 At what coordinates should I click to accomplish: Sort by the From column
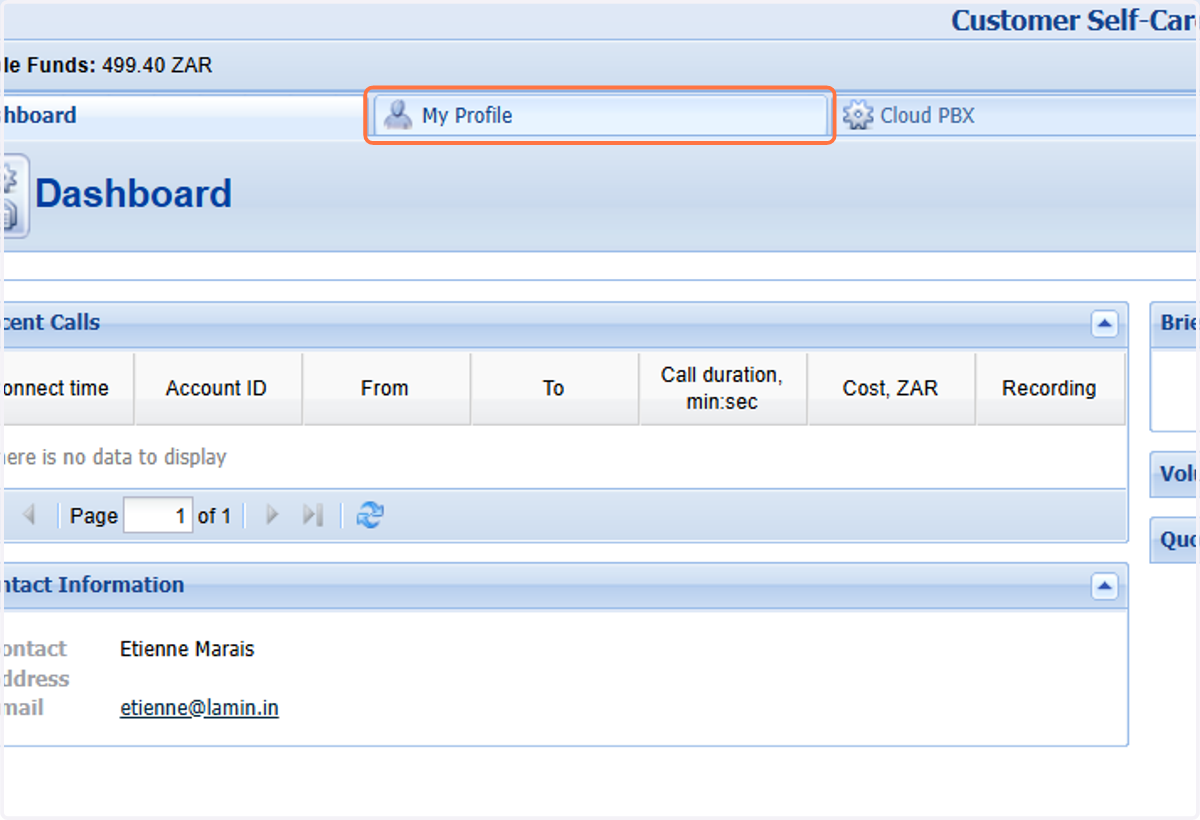coord(385,388)
